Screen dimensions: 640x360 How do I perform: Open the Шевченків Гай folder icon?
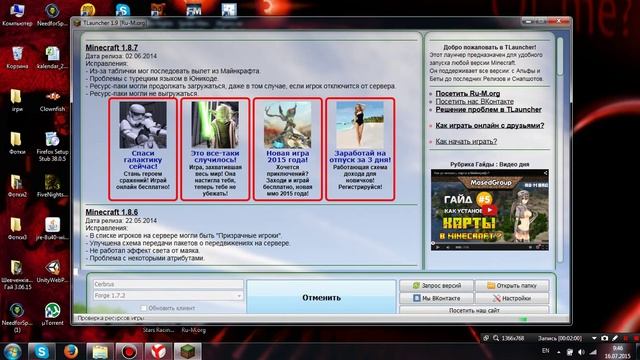coord(16,274)
